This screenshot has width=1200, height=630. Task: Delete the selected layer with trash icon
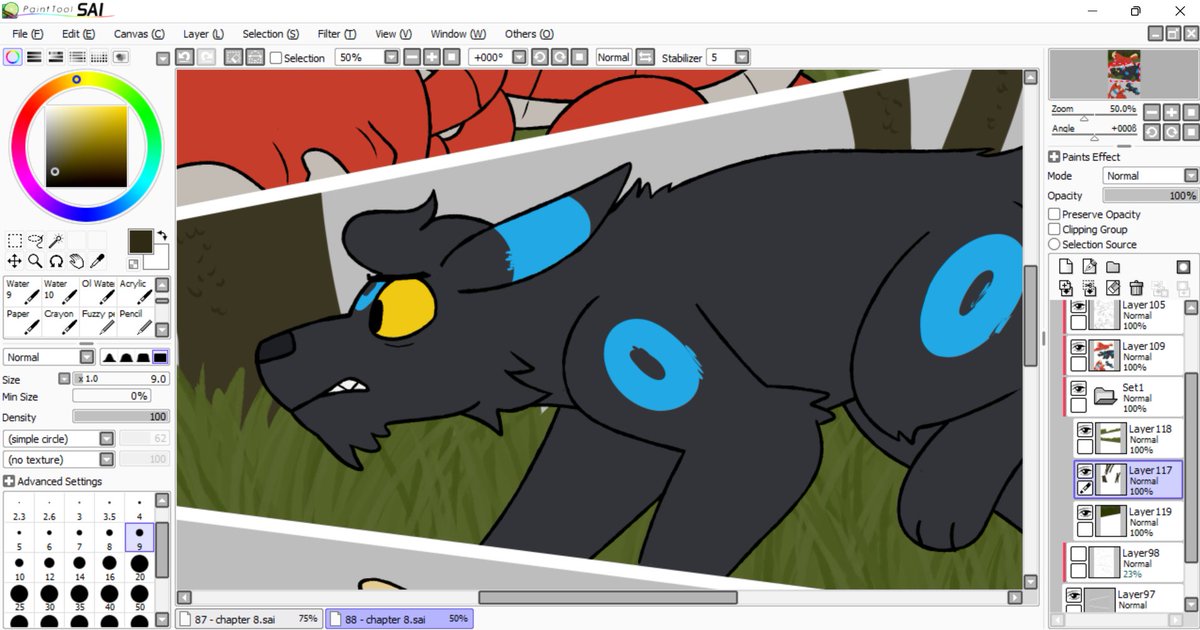[x=1136, y=288]
